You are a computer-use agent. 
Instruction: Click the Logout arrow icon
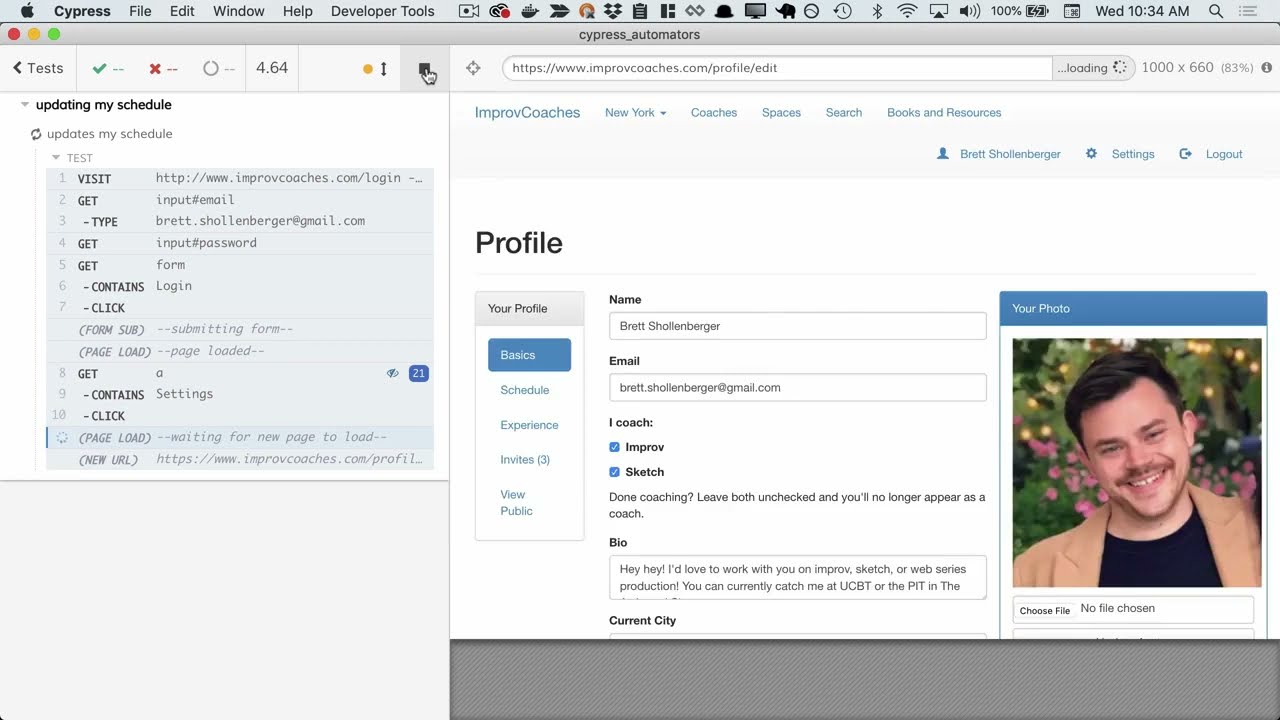1185,154
